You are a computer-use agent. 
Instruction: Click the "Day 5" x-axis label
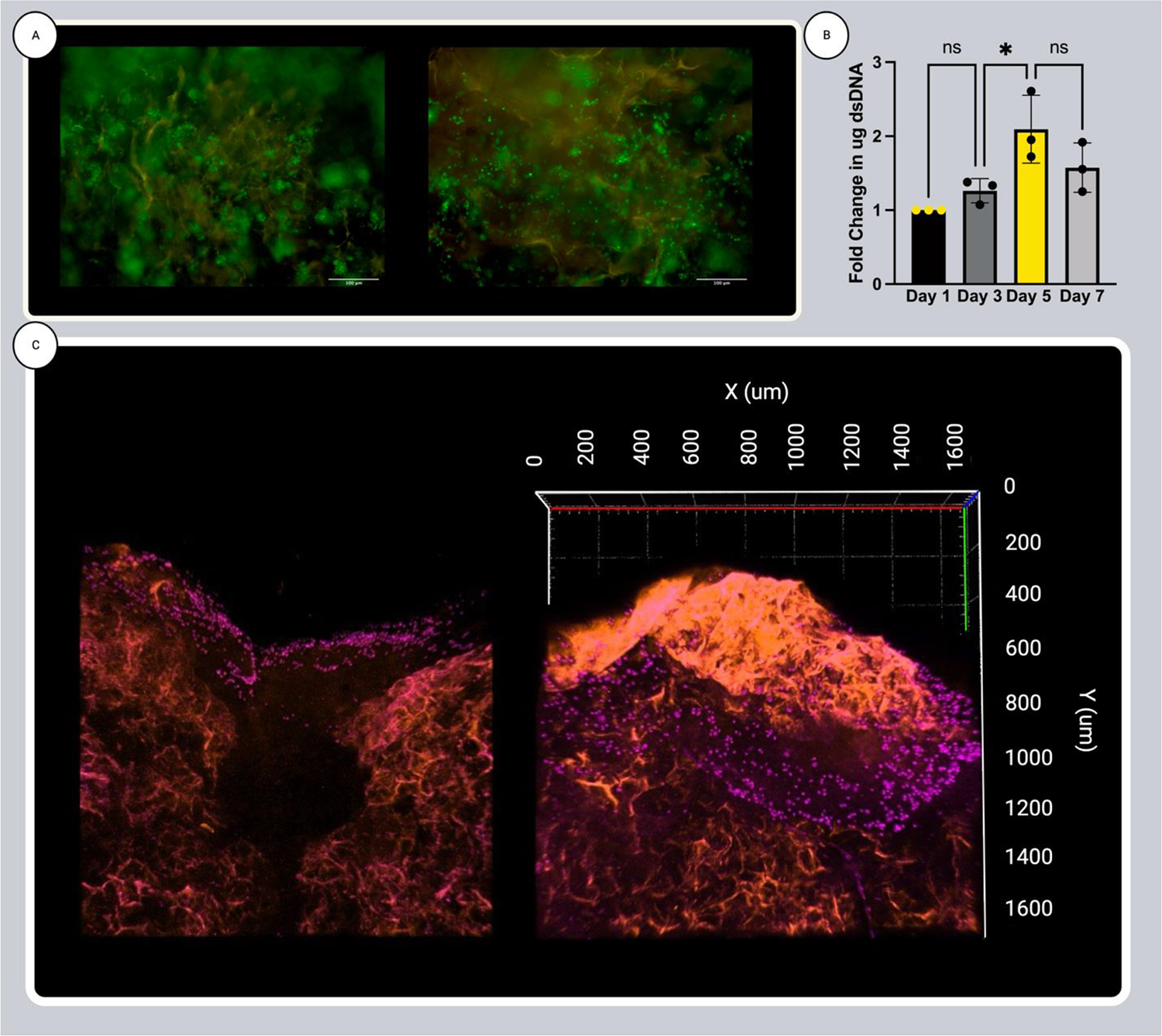[1029, 296]
